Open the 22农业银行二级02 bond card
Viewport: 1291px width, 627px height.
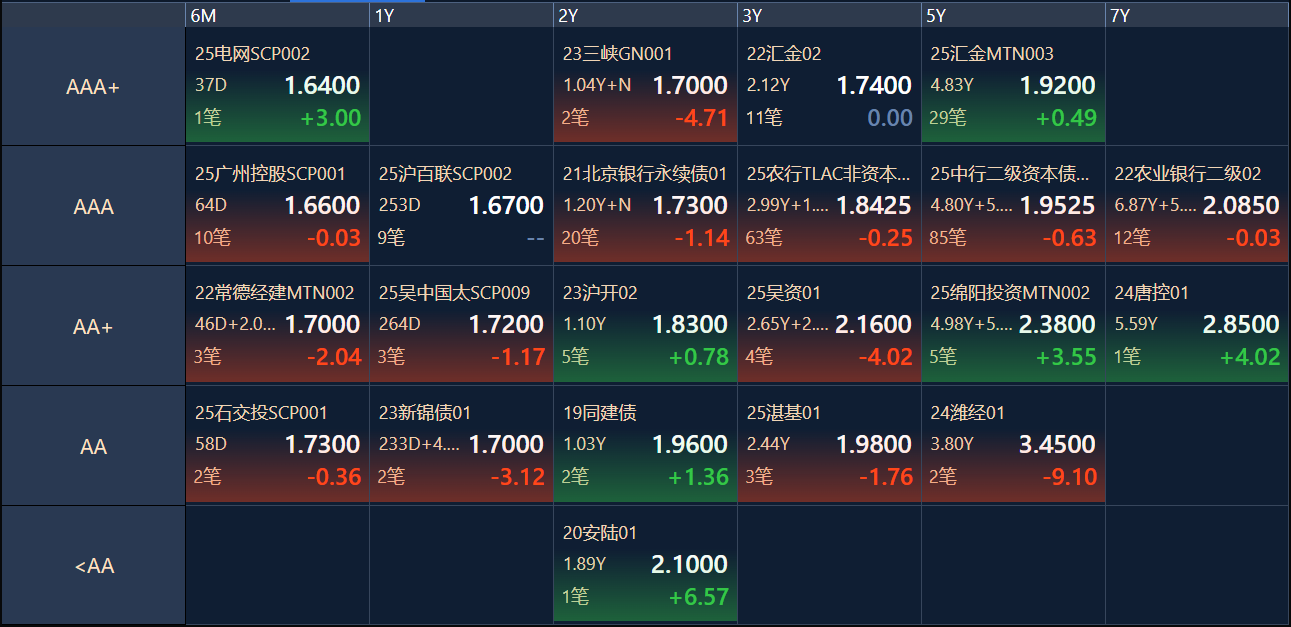[x=1197, y=206]
